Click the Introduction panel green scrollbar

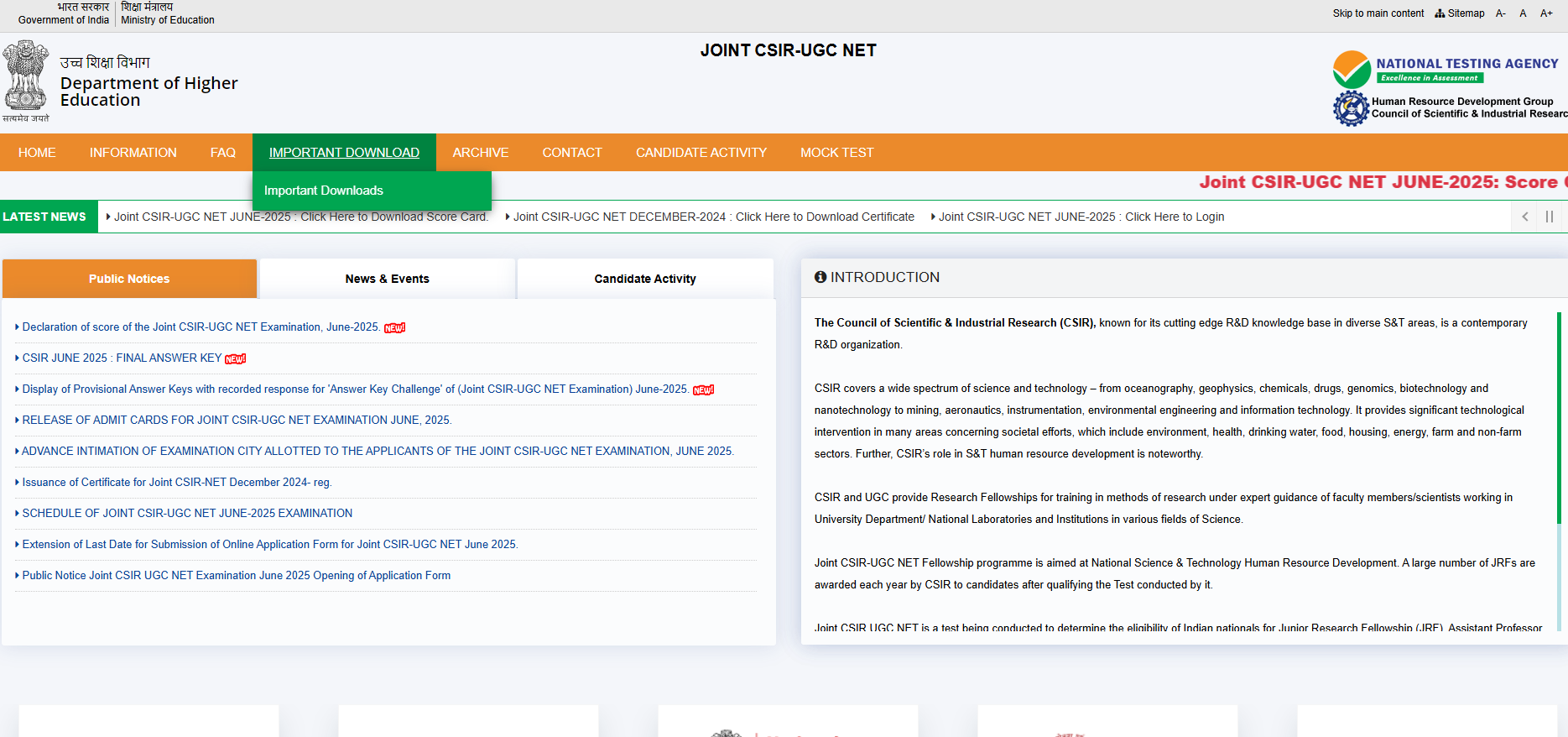[1559, 420]
